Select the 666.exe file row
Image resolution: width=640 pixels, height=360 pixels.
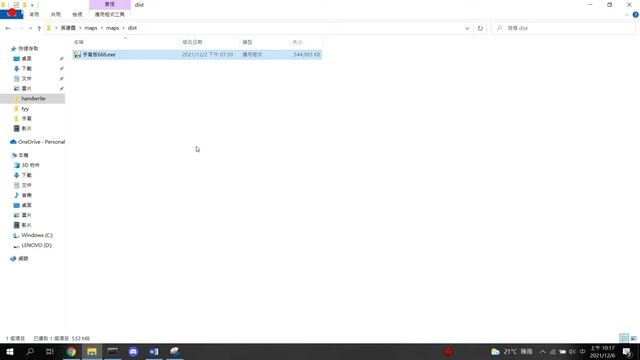point(197,54)
